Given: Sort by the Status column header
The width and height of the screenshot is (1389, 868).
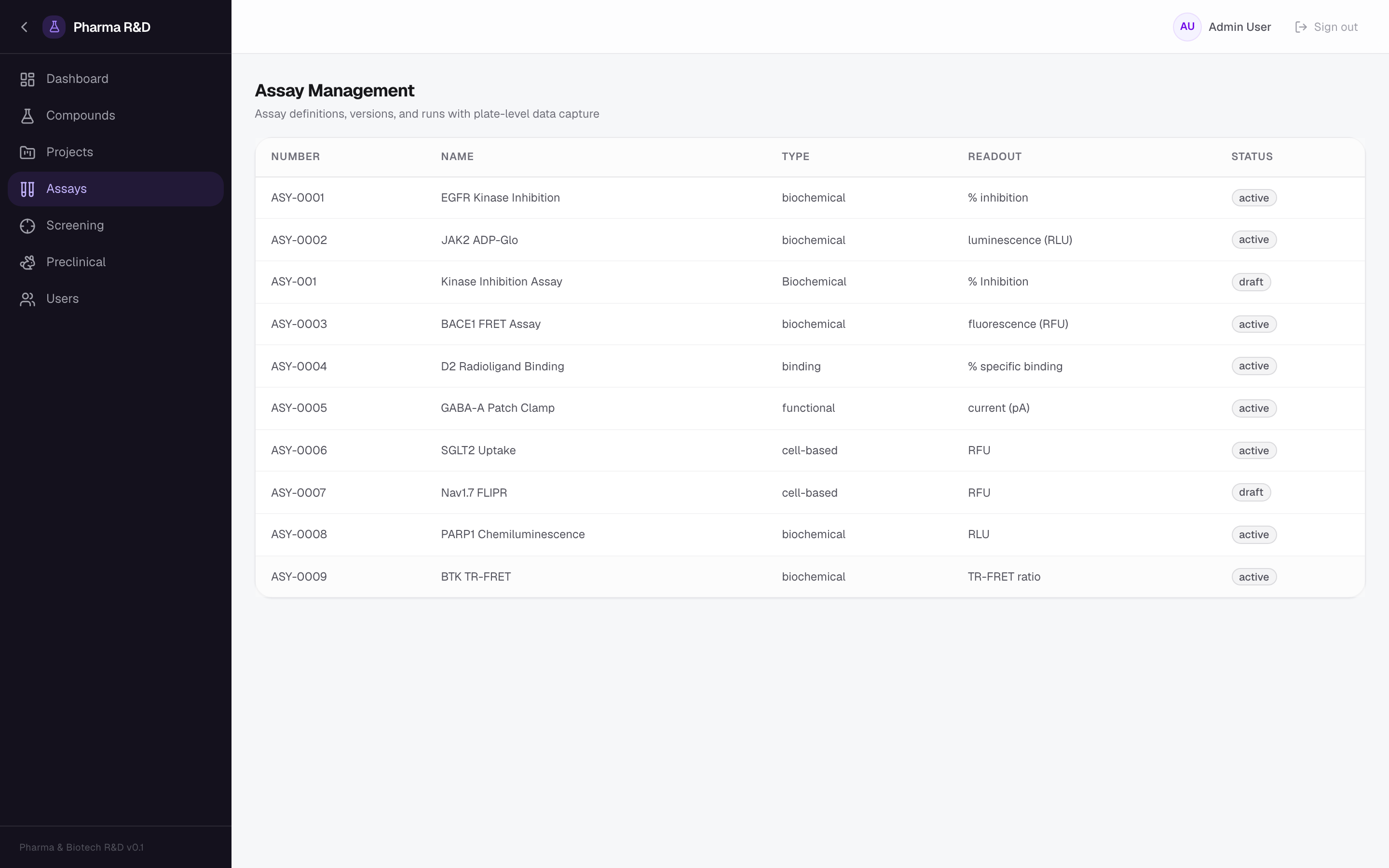Looking at the screenshot, I should [1252, 157].
